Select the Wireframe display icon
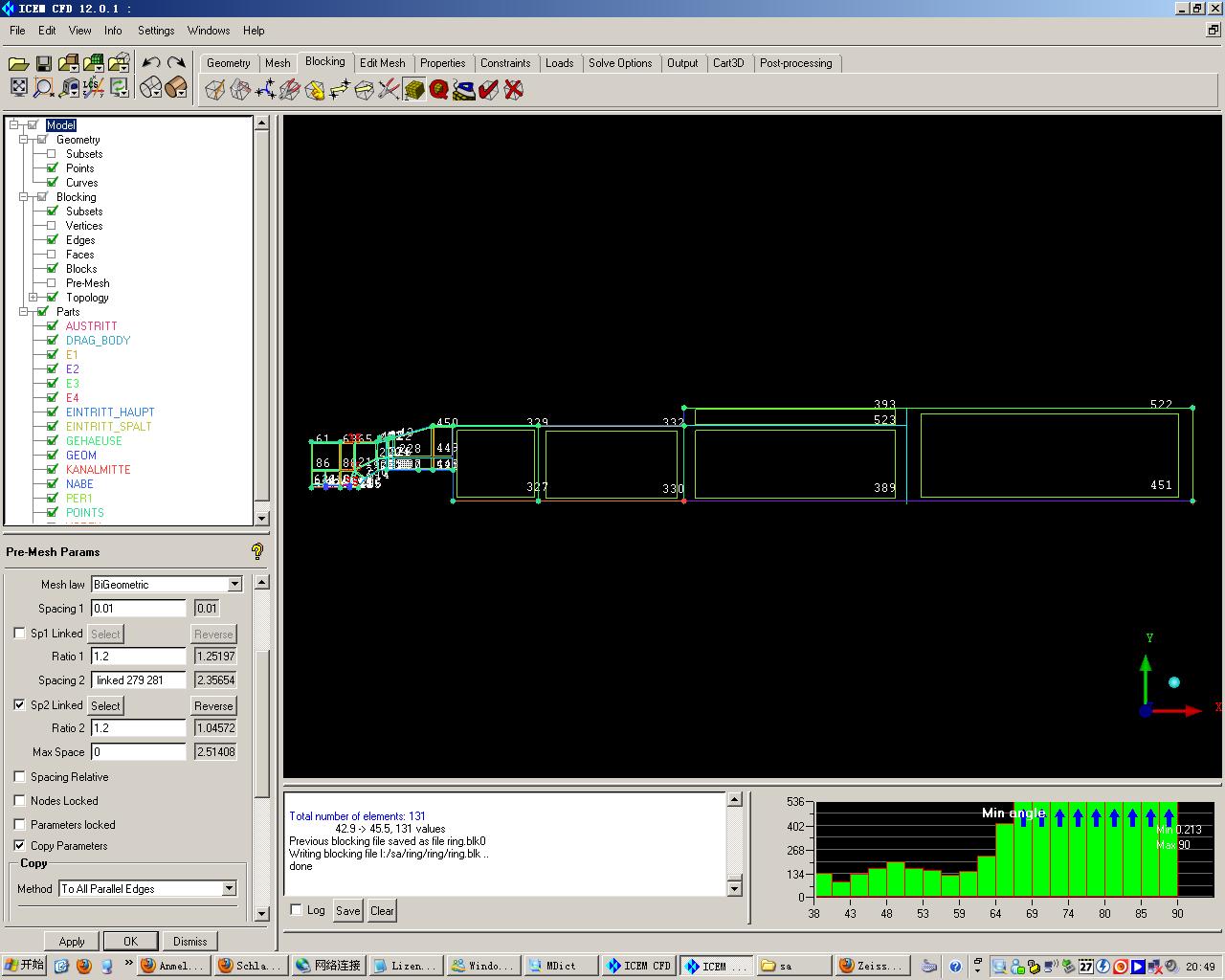Viewport: 1225px width, 980px height. coord(150,88)
